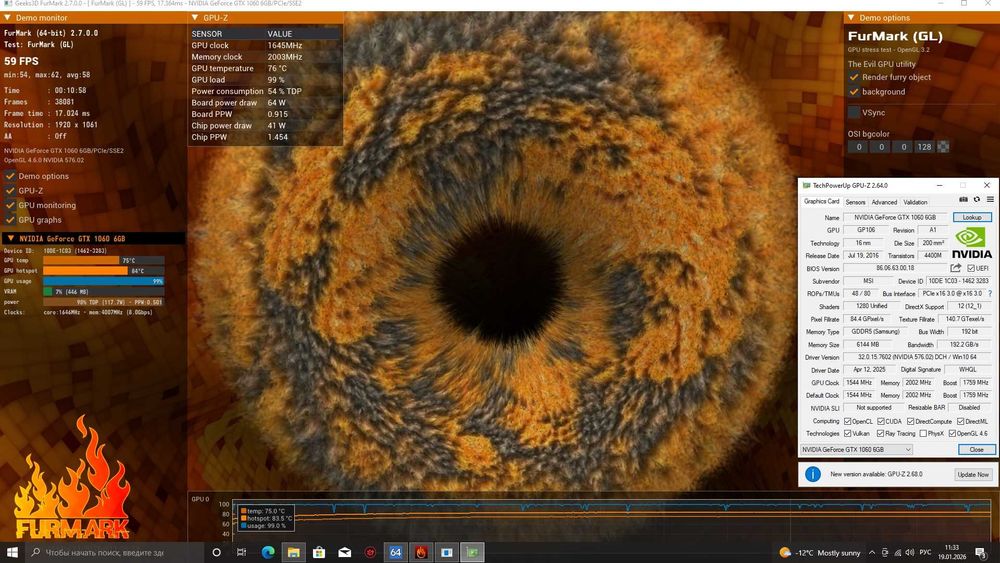Open the GPU-Z hamburger menu
Image resolution: width=1000 pixels, height=563 pixels.
(990, 200)
